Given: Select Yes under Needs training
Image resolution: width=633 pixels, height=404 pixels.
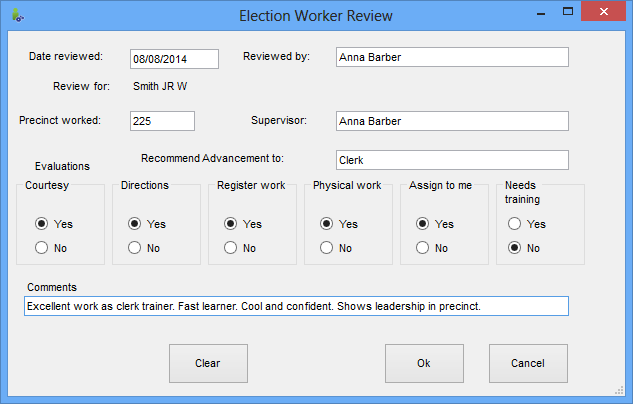Looking at the screenshot, I should [x=514, y=224].
